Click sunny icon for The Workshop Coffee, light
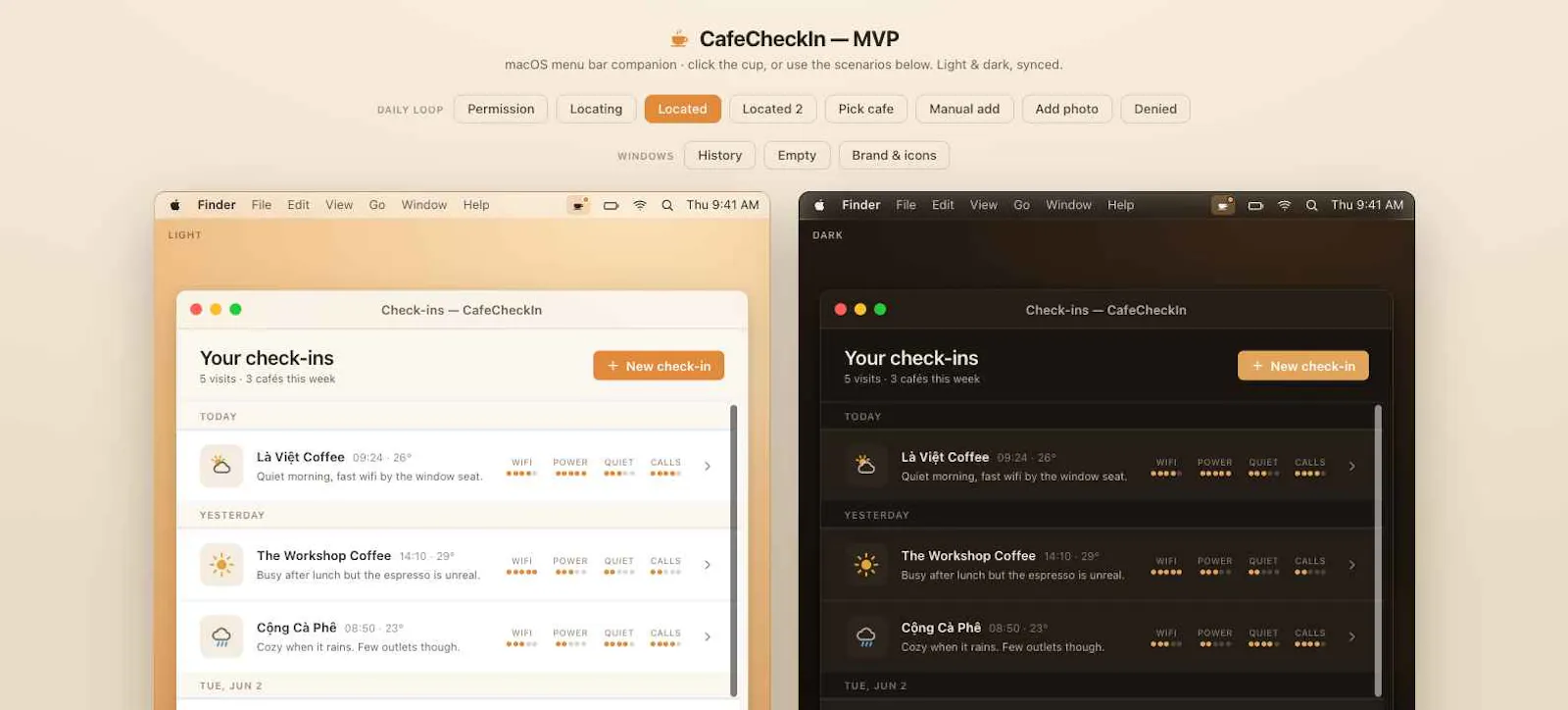Screen dimensions: 1568x710 coord(221,565)
